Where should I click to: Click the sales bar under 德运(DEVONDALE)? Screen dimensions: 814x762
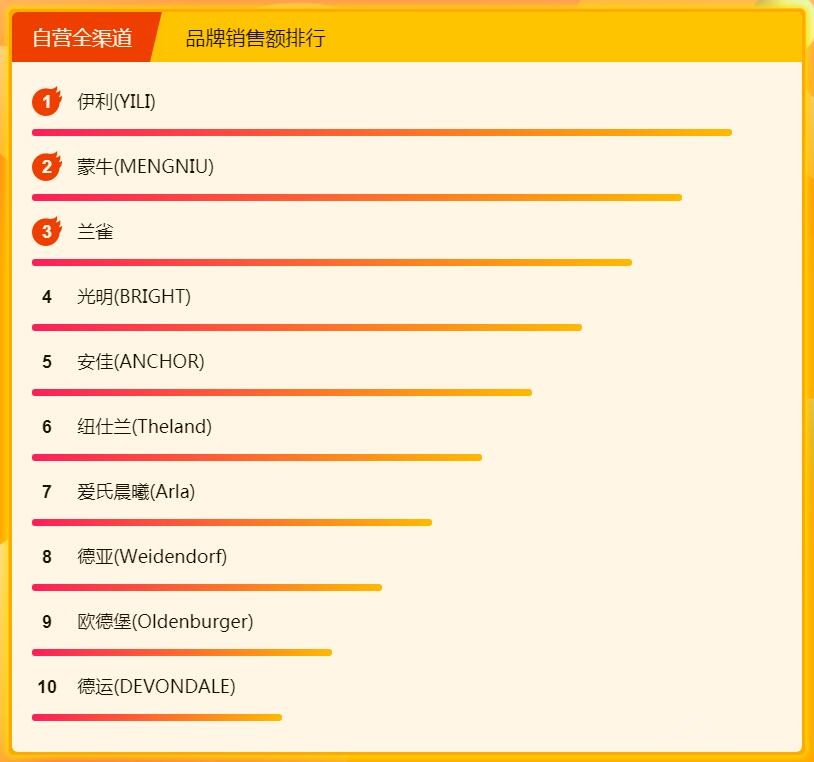[x=157, y=717]
